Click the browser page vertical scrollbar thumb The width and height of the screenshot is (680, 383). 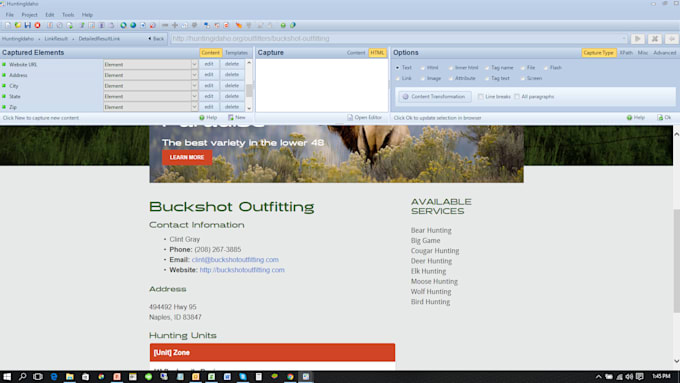[676, 260]
